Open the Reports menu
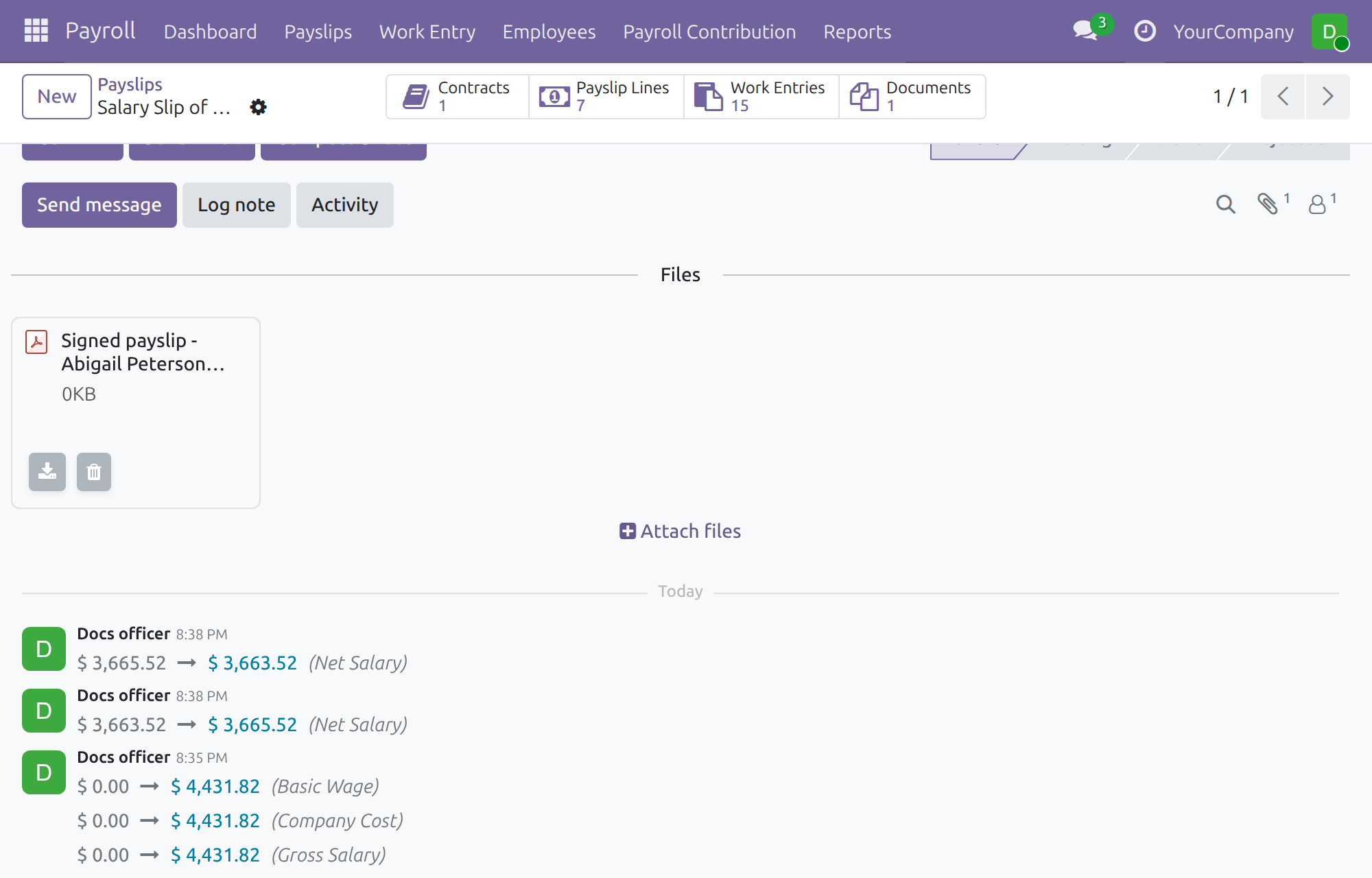1372x878 pixels. (x=858, y=32)
